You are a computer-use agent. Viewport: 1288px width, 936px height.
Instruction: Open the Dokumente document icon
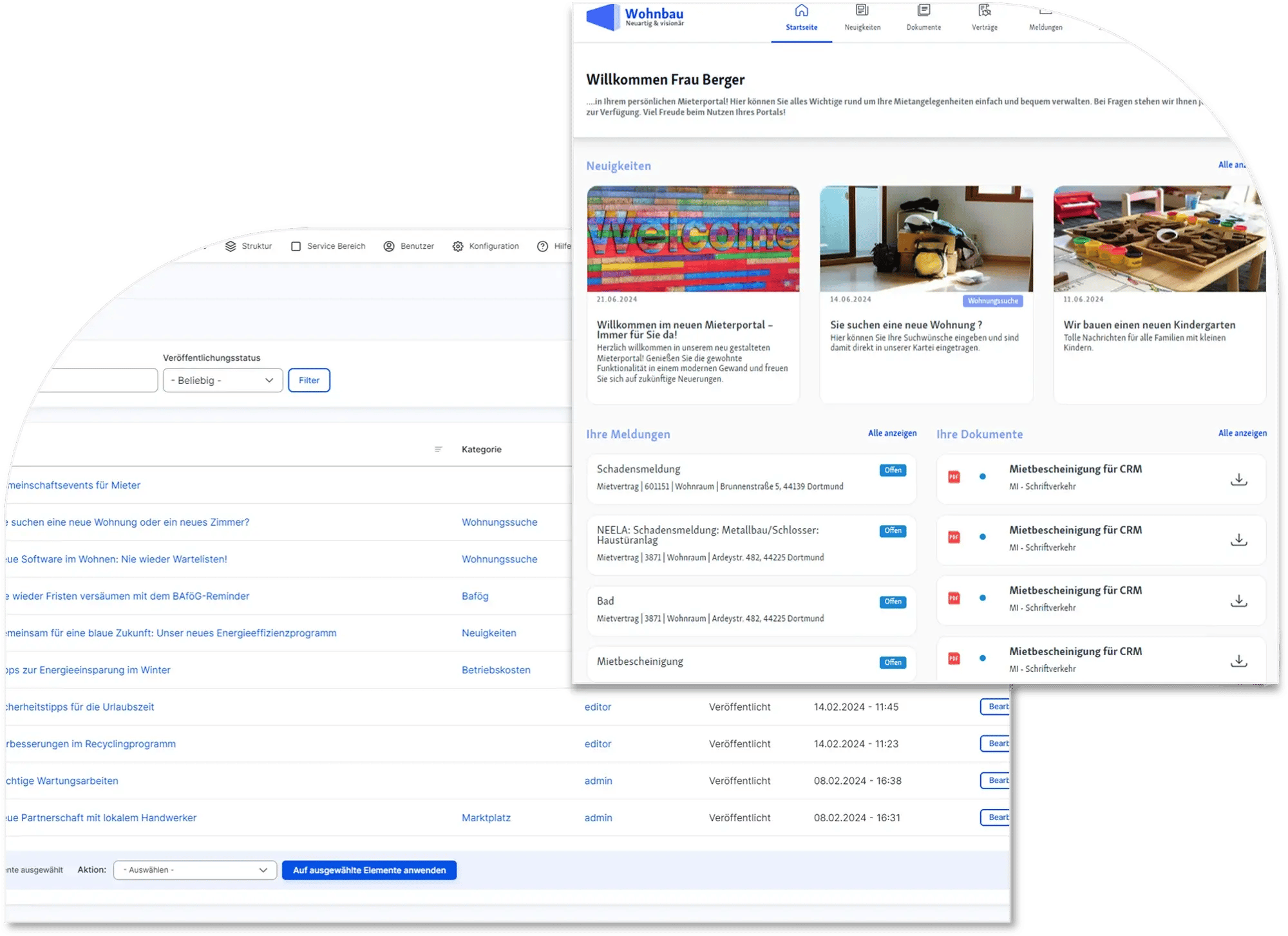click(923, 10)
